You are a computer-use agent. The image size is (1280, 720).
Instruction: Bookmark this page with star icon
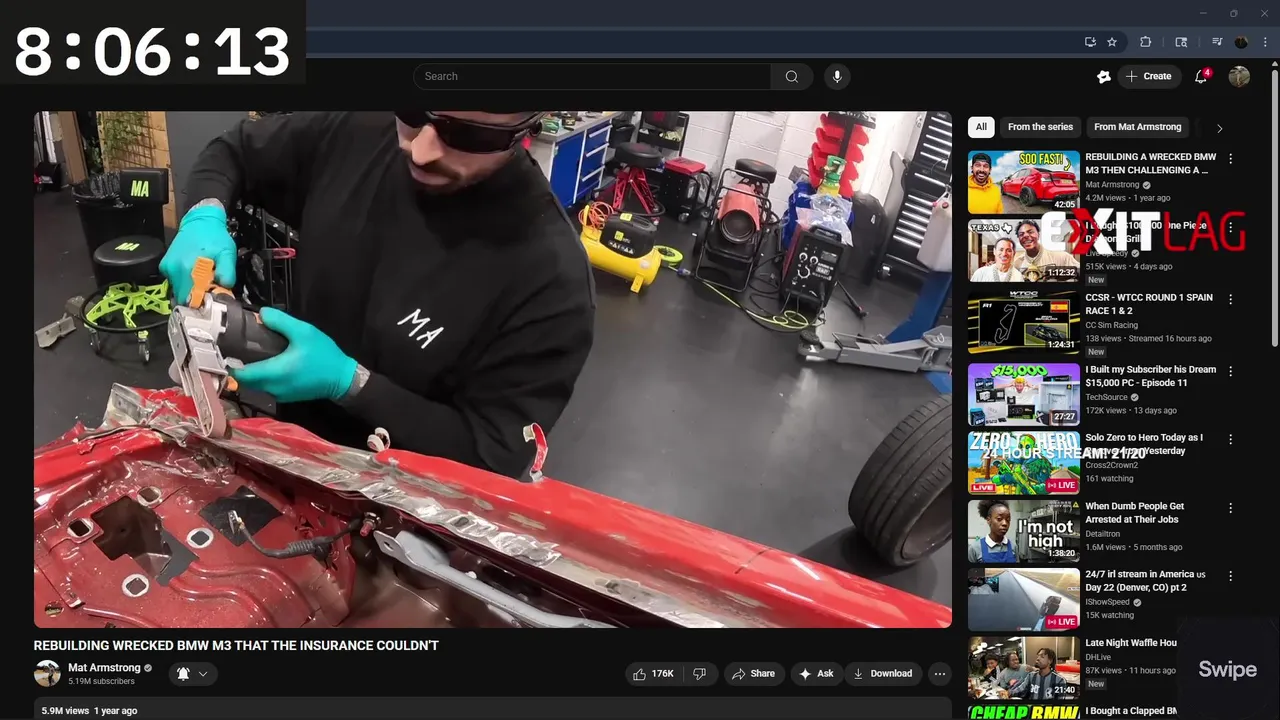tap(1112, 42)
